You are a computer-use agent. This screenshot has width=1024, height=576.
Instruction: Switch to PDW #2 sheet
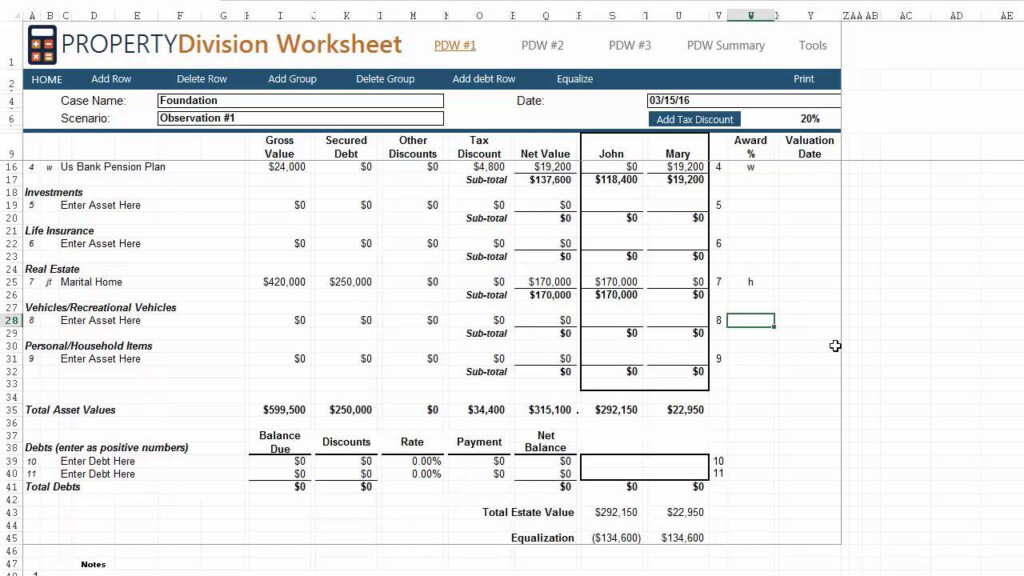542,45
